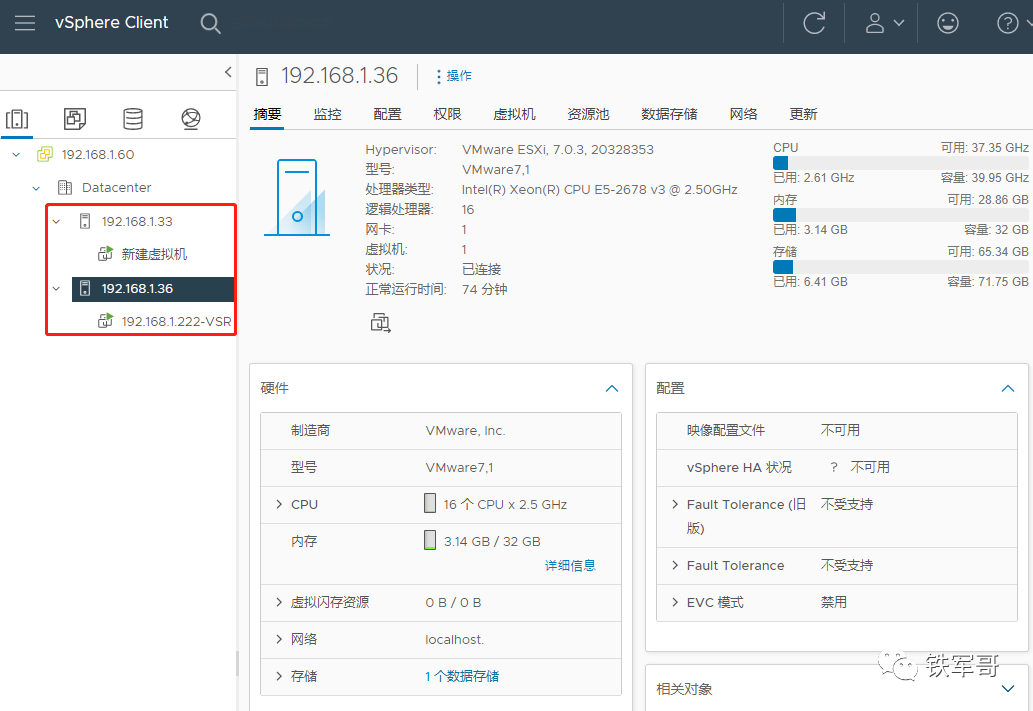
Task: Click the 存储 usage bar
Action: [901, 267]
